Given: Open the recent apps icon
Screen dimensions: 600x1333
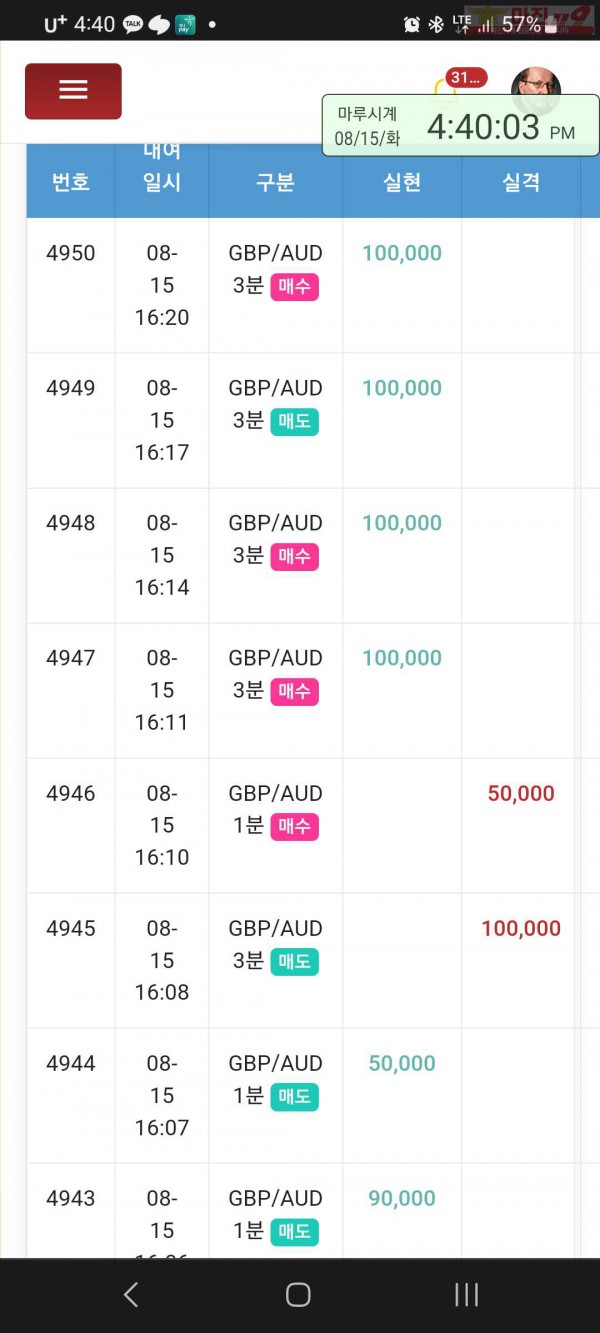Looking at the screenshot, I should pos(466,1295).
